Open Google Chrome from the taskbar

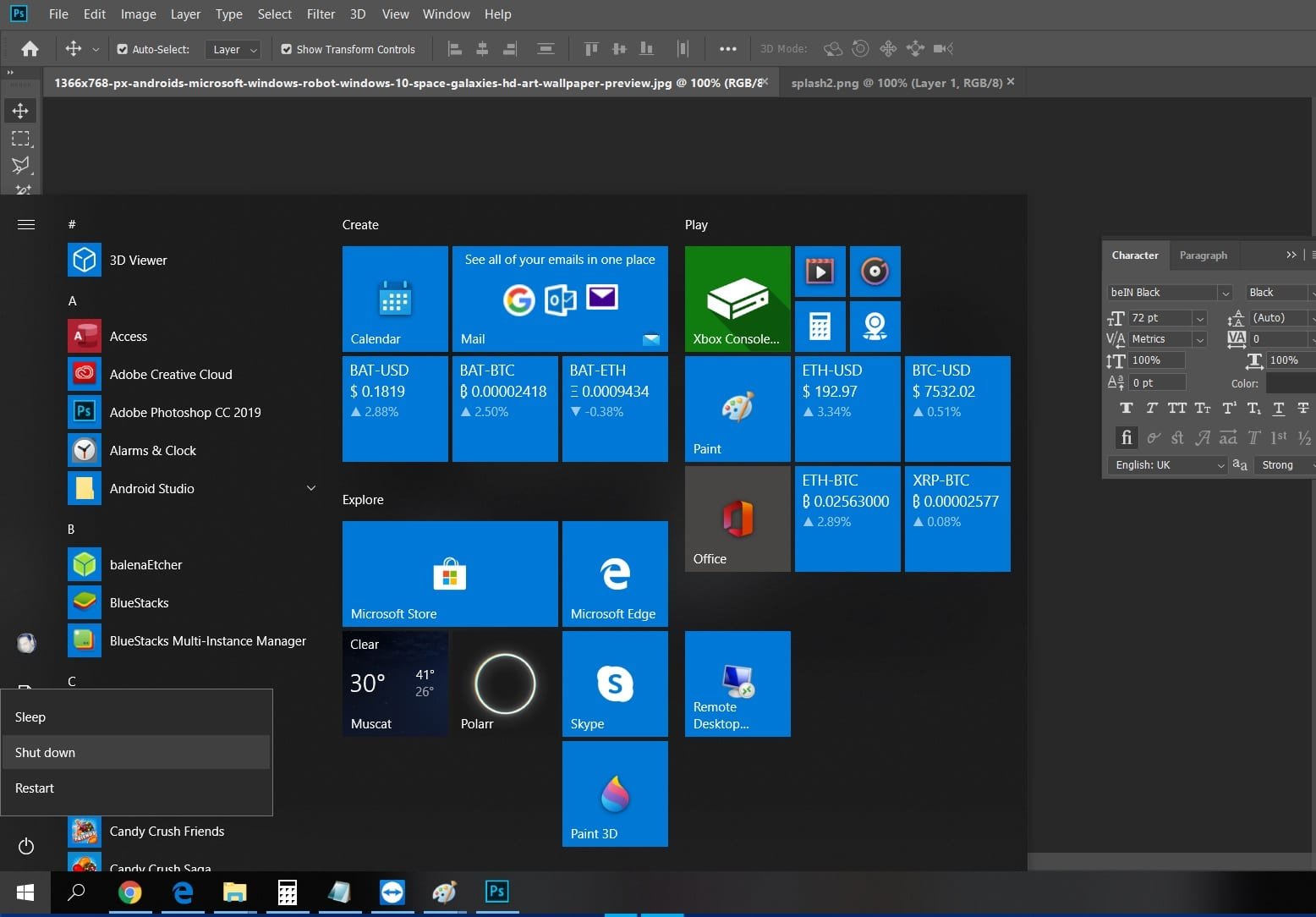(x=129, y=892)
